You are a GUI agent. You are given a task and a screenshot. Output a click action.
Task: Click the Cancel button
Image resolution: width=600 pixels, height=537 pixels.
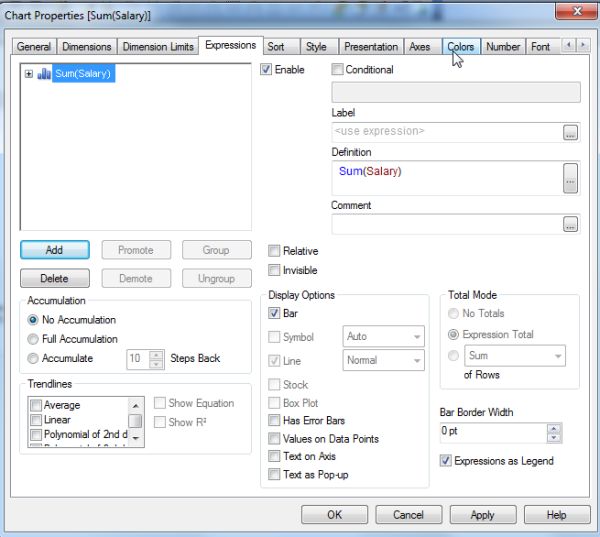tap(409, 515)
